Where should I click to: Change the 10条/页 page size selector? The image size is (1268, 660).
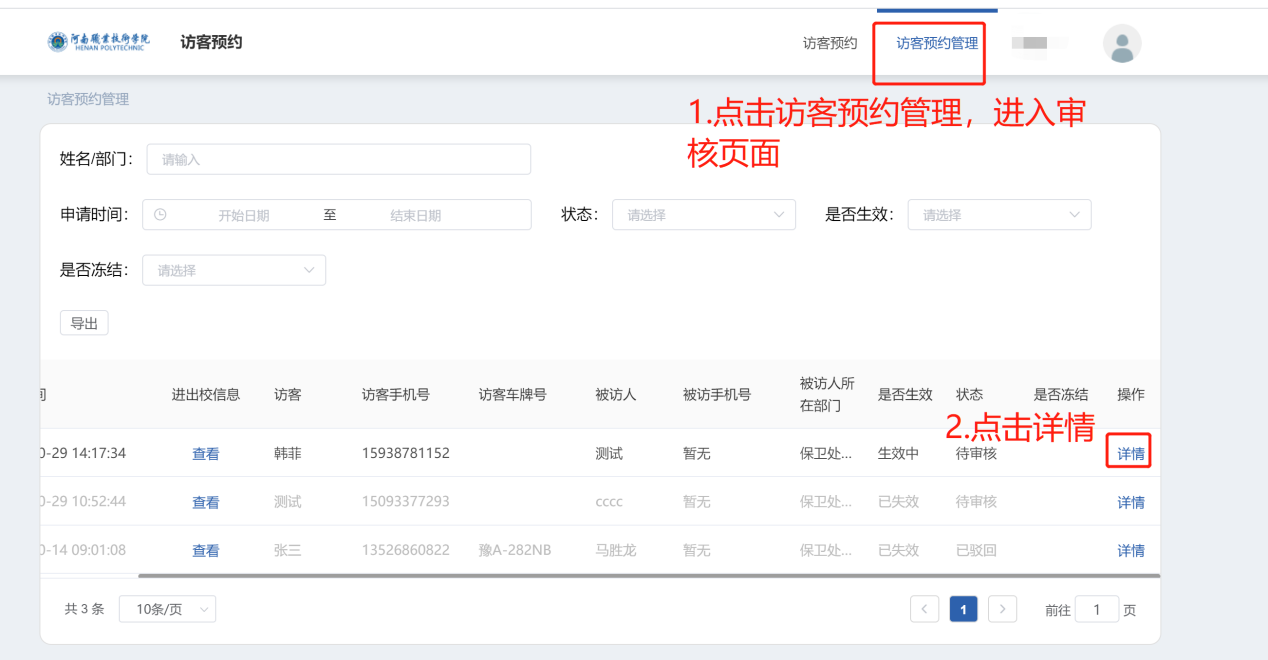coord(167,609)
